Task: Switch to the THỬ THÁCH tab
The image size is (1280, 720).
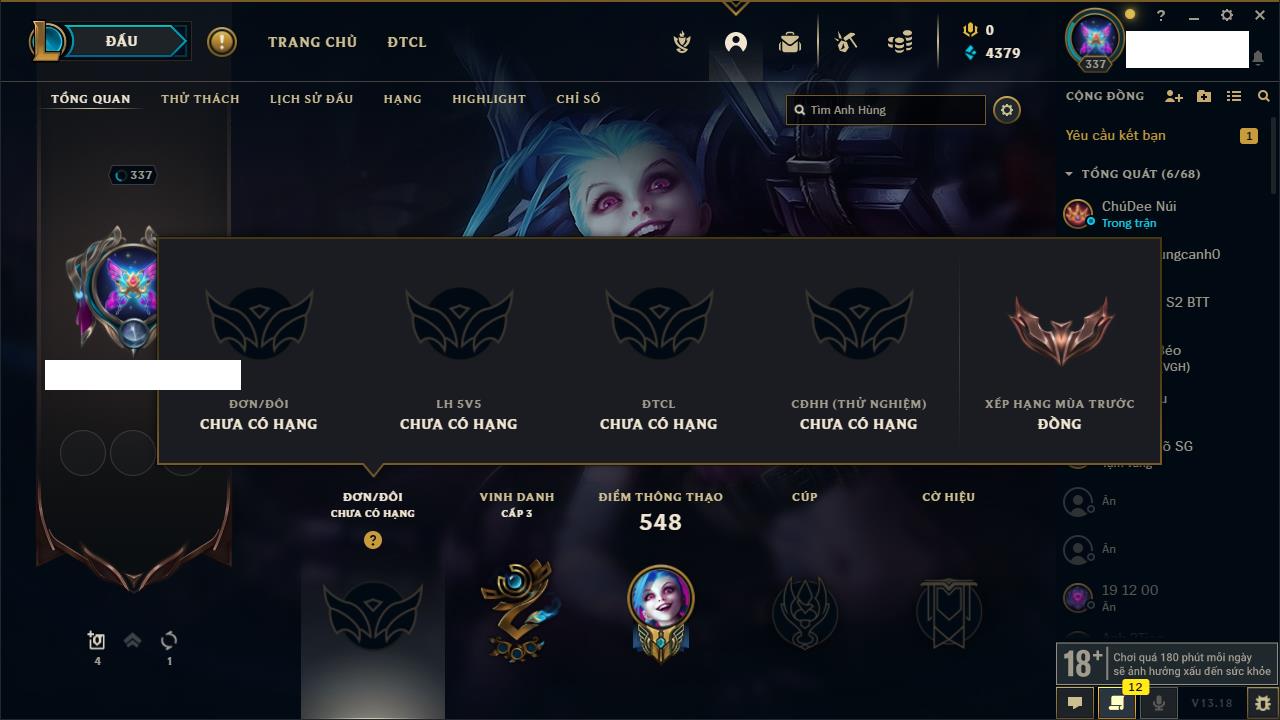Action: tap(200, 99)
